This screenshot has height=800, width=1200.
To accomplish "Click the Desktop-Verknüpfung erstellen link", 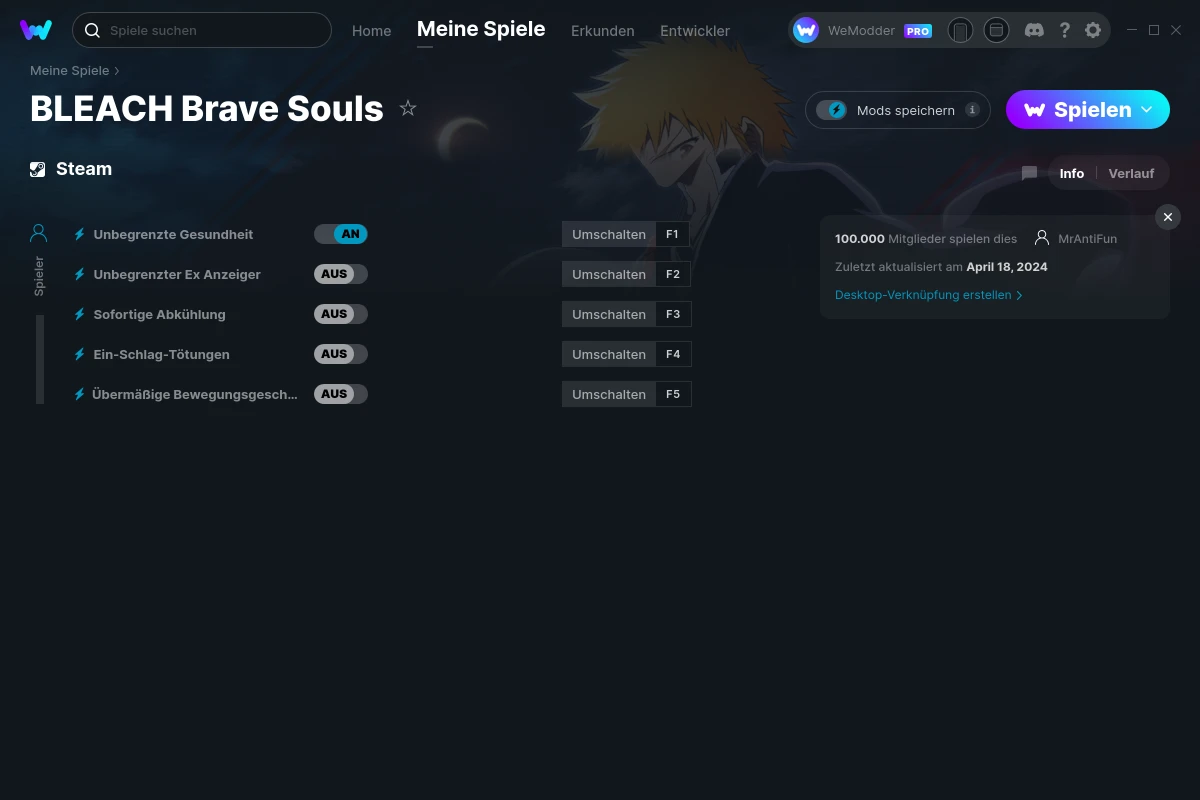I will coord(923,294).
